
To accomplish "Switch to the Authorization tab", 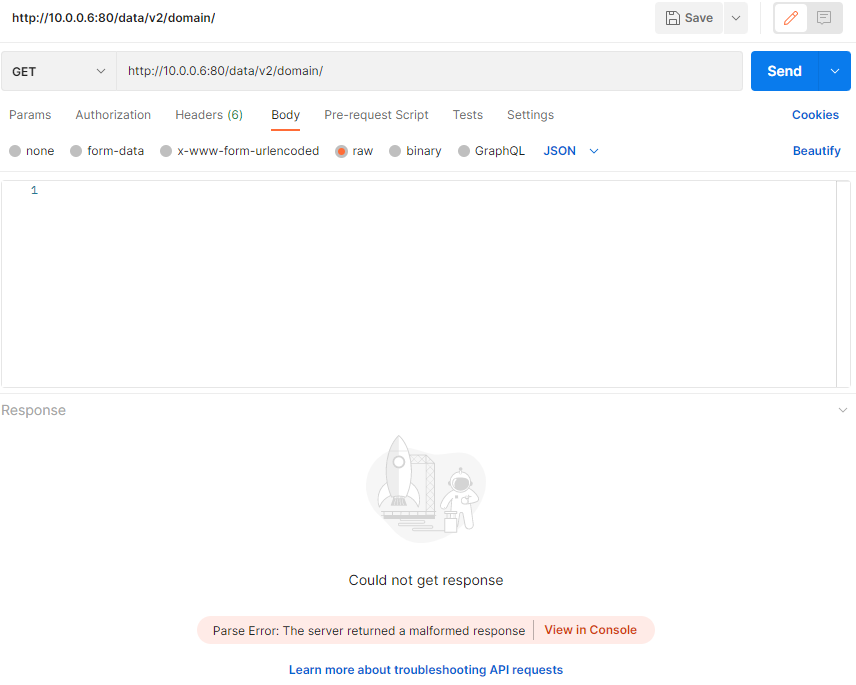I will pyautogui.click(x=112, y=115).
